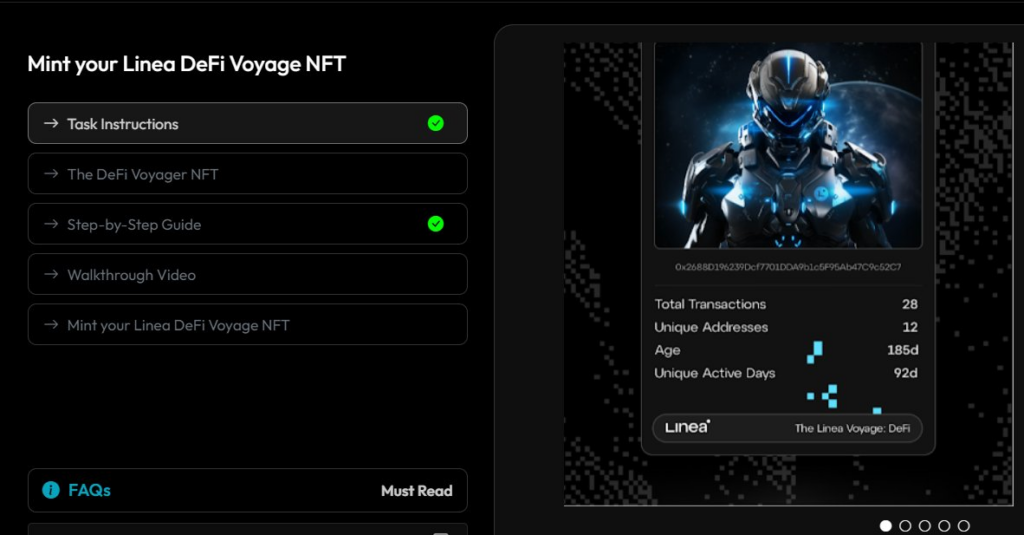Open the FAQs panel
Image resolution: width=1024 pixels, height=535 pixels.
248,490
